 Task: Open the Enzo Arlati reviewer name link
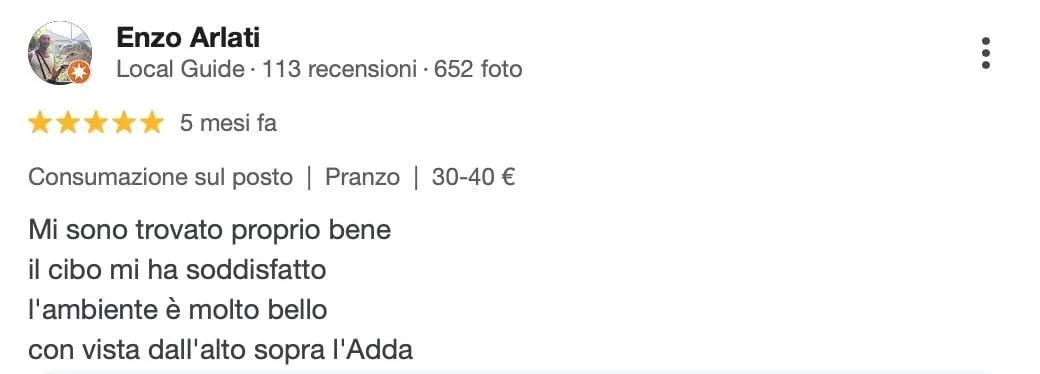[x=188, y=38]
